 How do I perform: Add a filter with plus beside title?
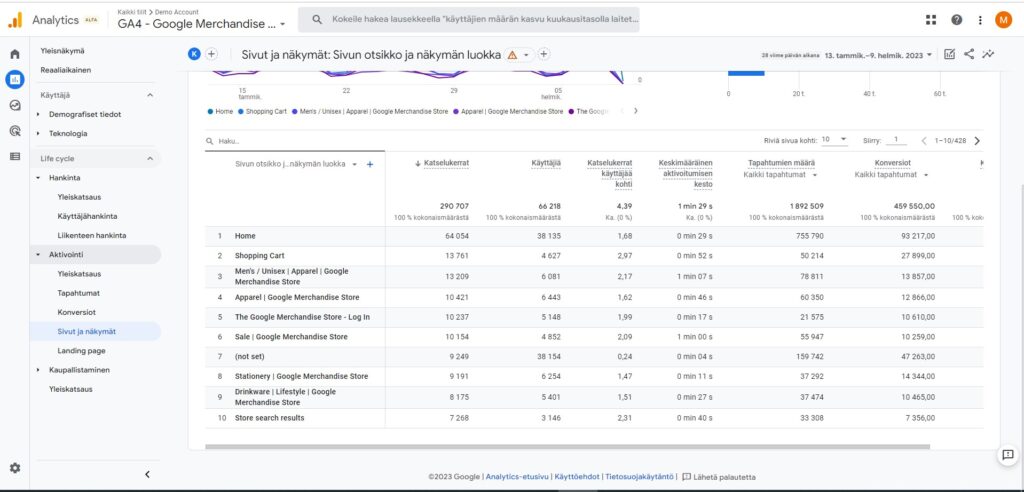543,54
